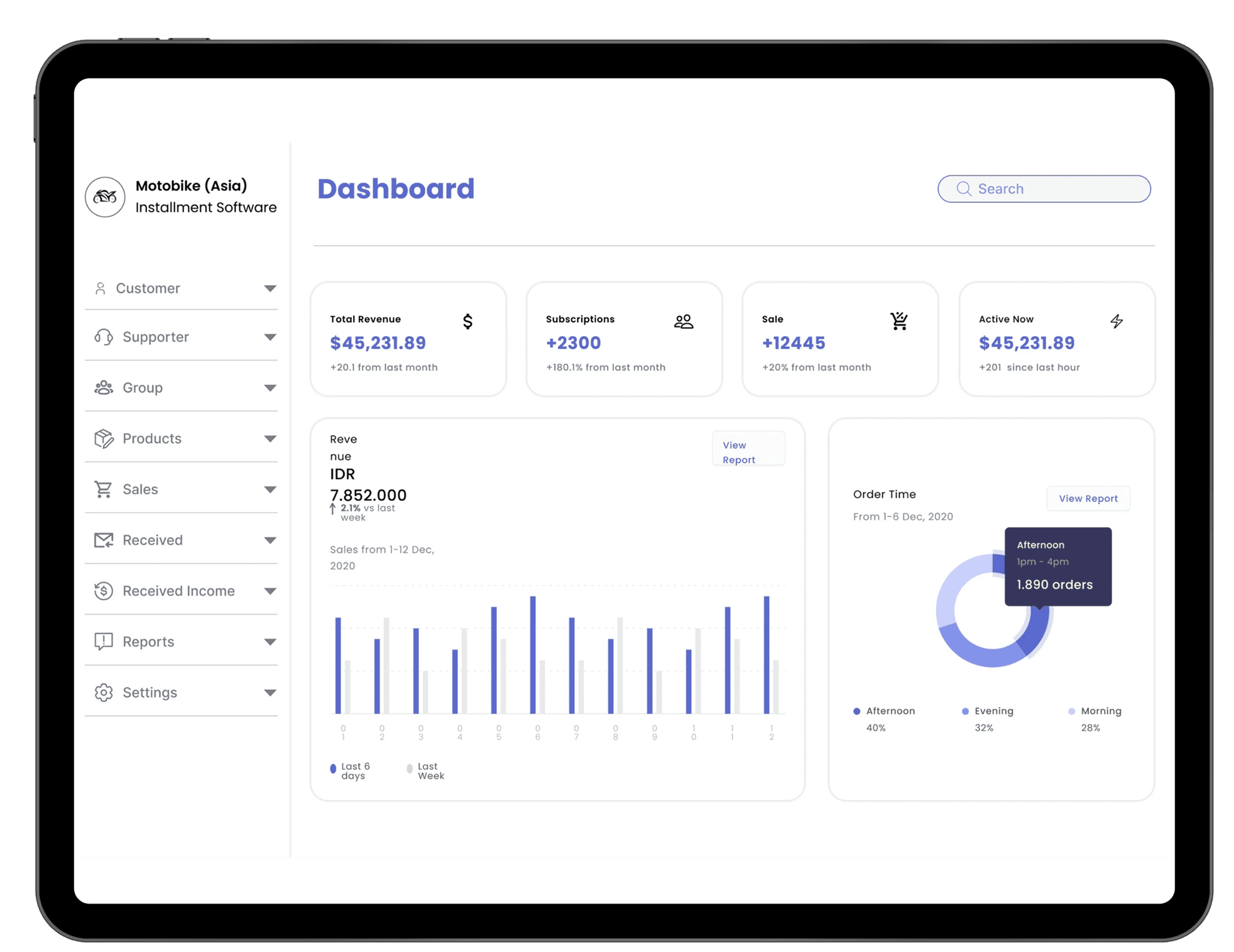This screenshot has width=1234, height=952.
Task: Click the Received envelope icon
Action: pos(104,540)
